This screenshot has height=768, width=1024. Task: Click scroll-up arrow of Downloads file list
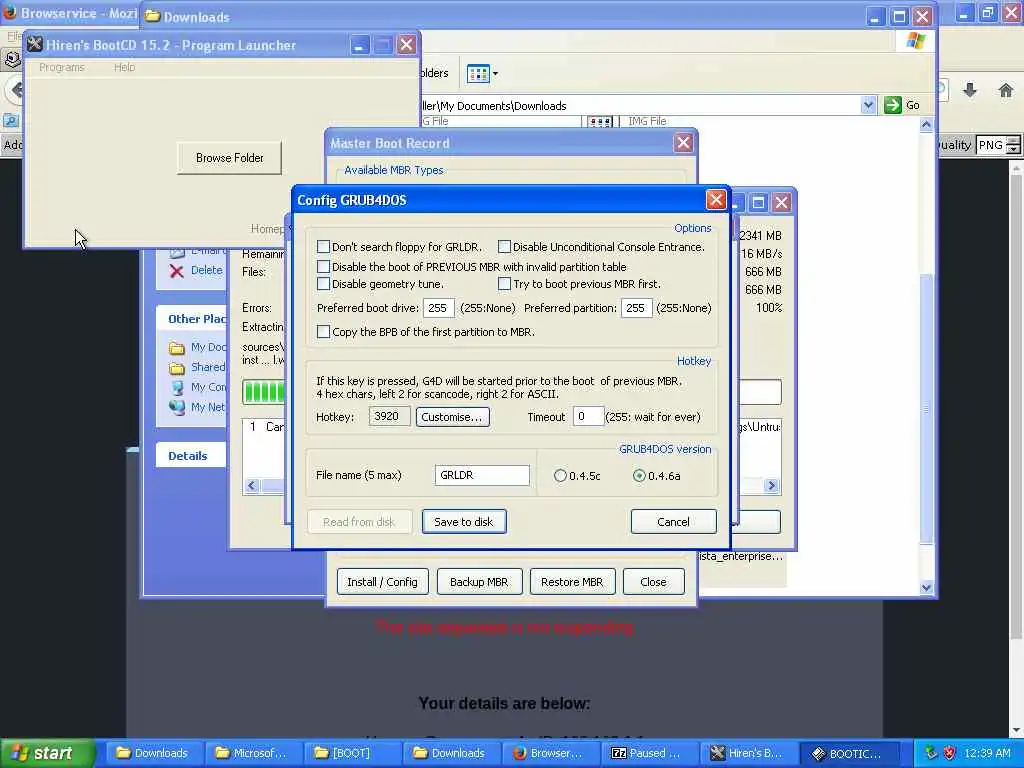coord(926,124)
